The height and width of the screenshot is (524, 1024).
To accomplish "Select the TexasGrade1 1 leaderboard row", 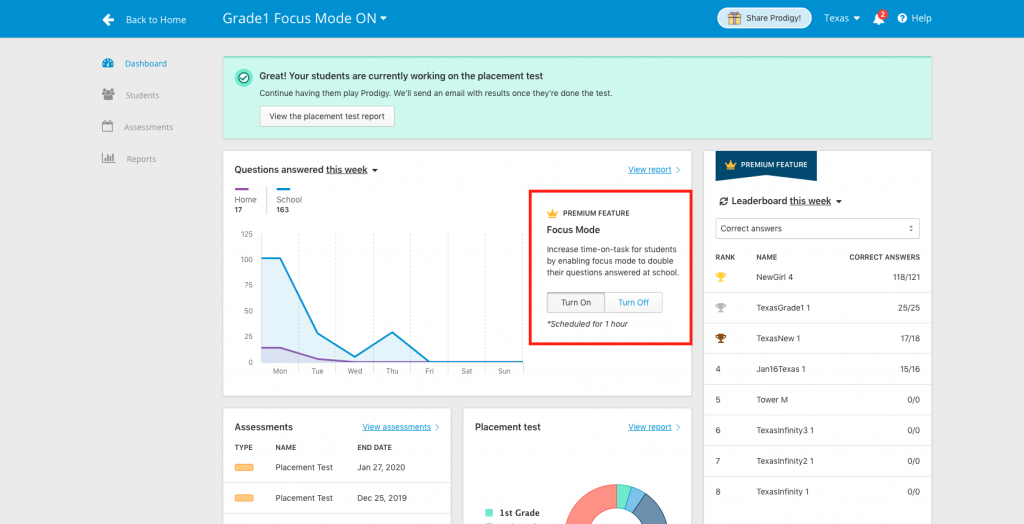I will [818, 308].
